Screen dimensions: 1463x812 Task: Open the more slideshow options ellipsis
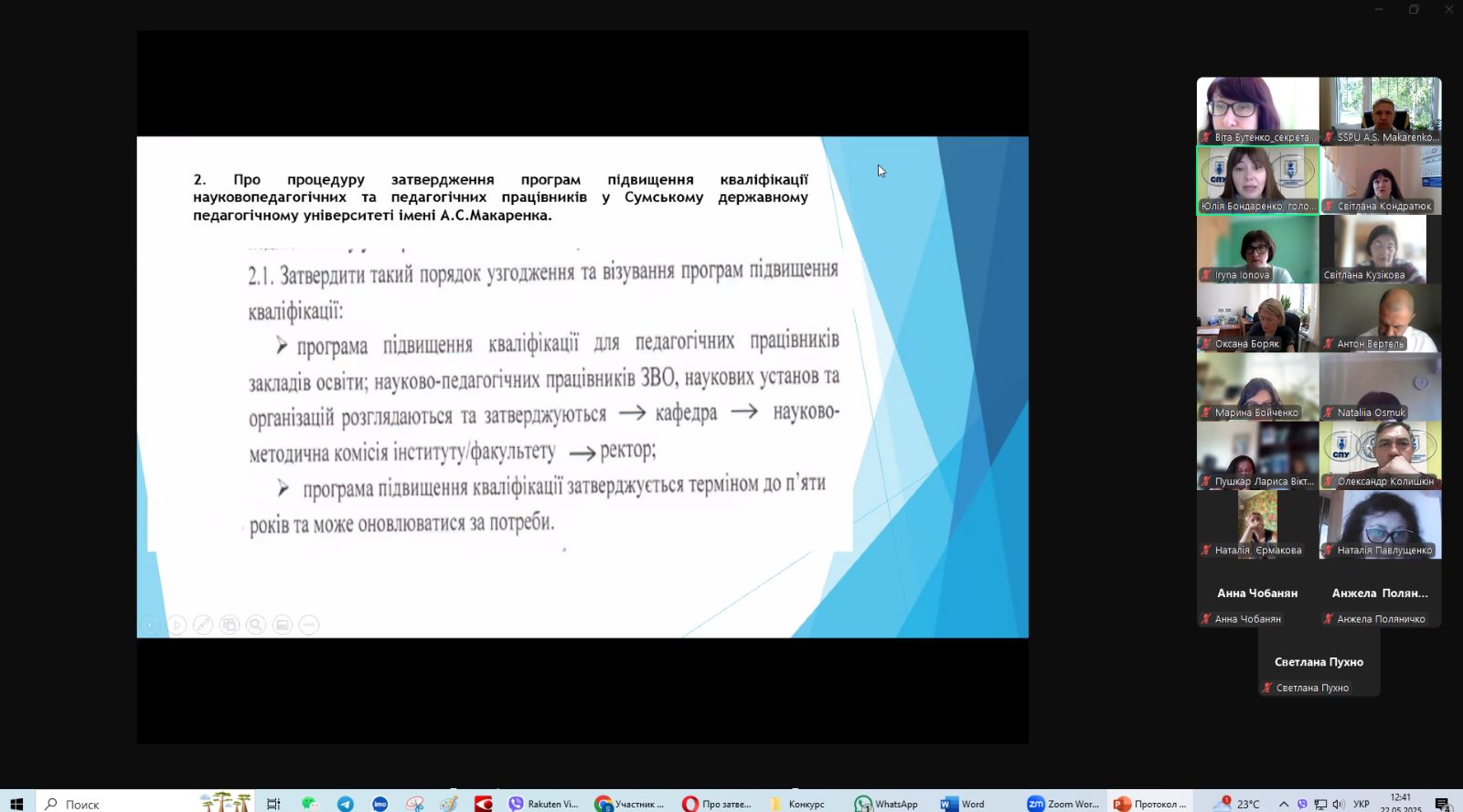pos(309,625)
